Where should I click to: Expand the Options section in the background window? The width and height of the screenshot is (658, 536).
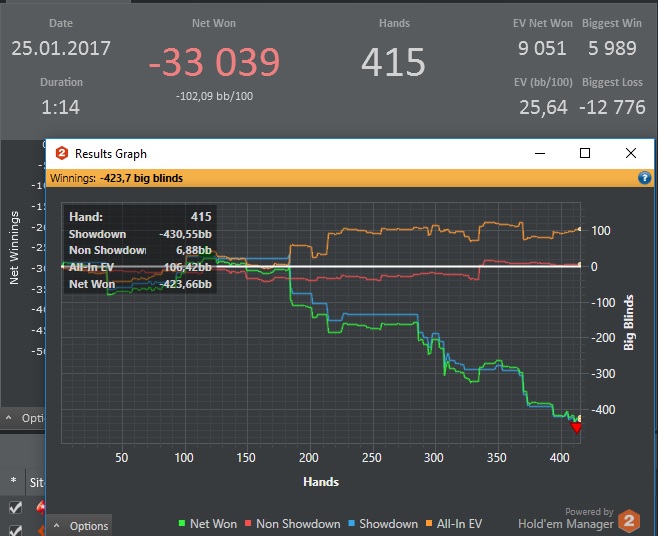[x=23, y=418]
